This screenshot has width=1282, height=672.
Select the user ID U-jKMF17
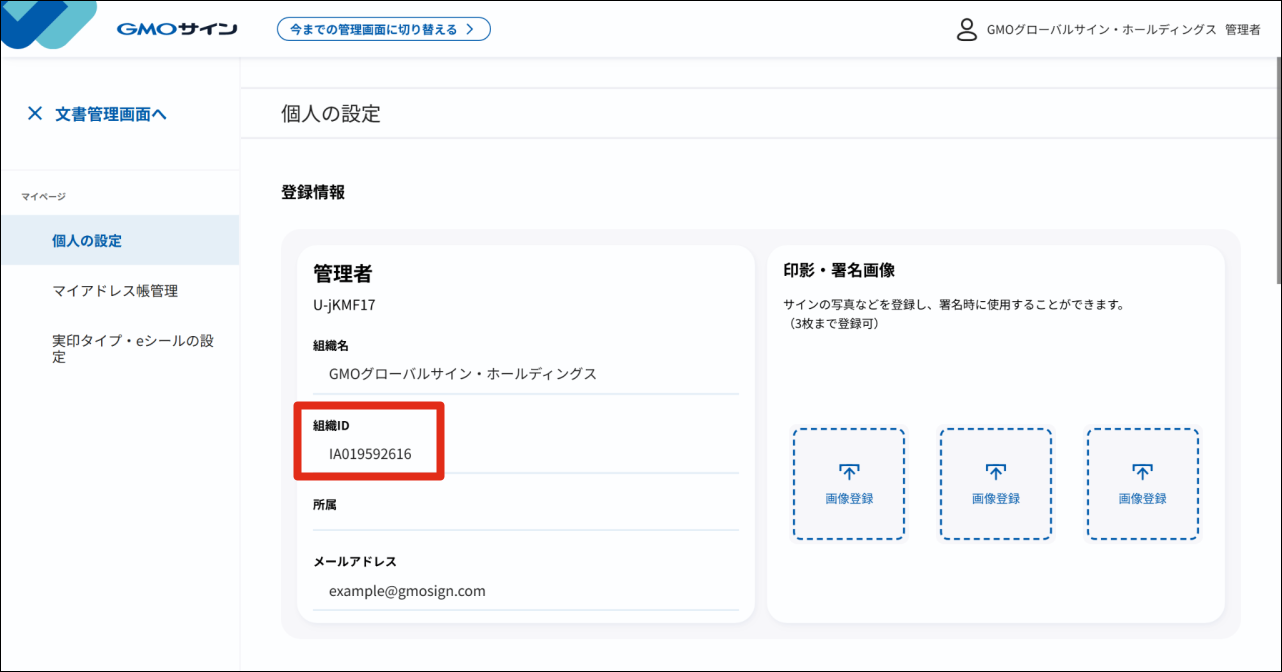tap(344, 305)
